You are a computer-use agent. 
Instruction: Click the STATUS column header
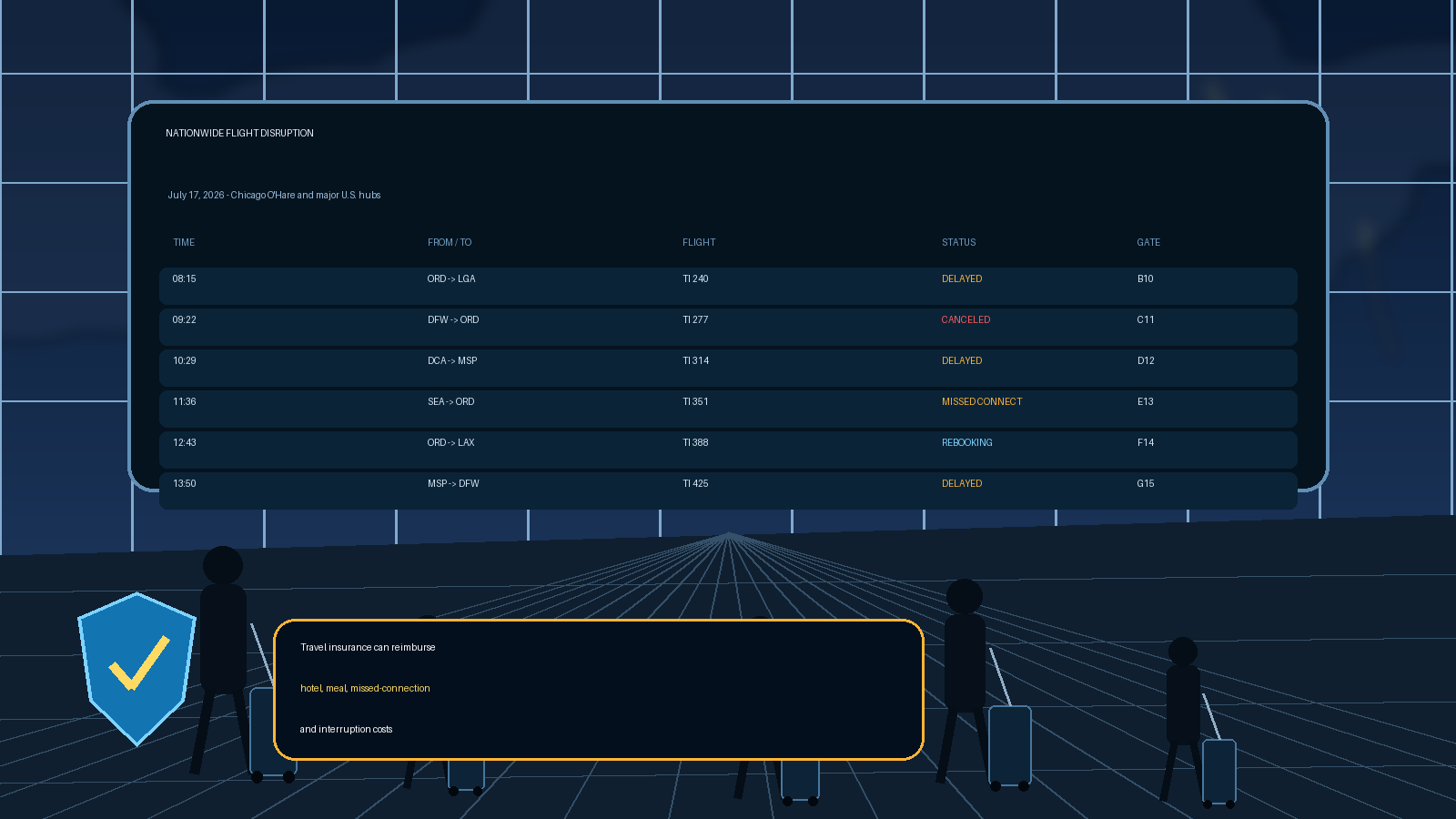pyautogui.click(x=958, y=243)
